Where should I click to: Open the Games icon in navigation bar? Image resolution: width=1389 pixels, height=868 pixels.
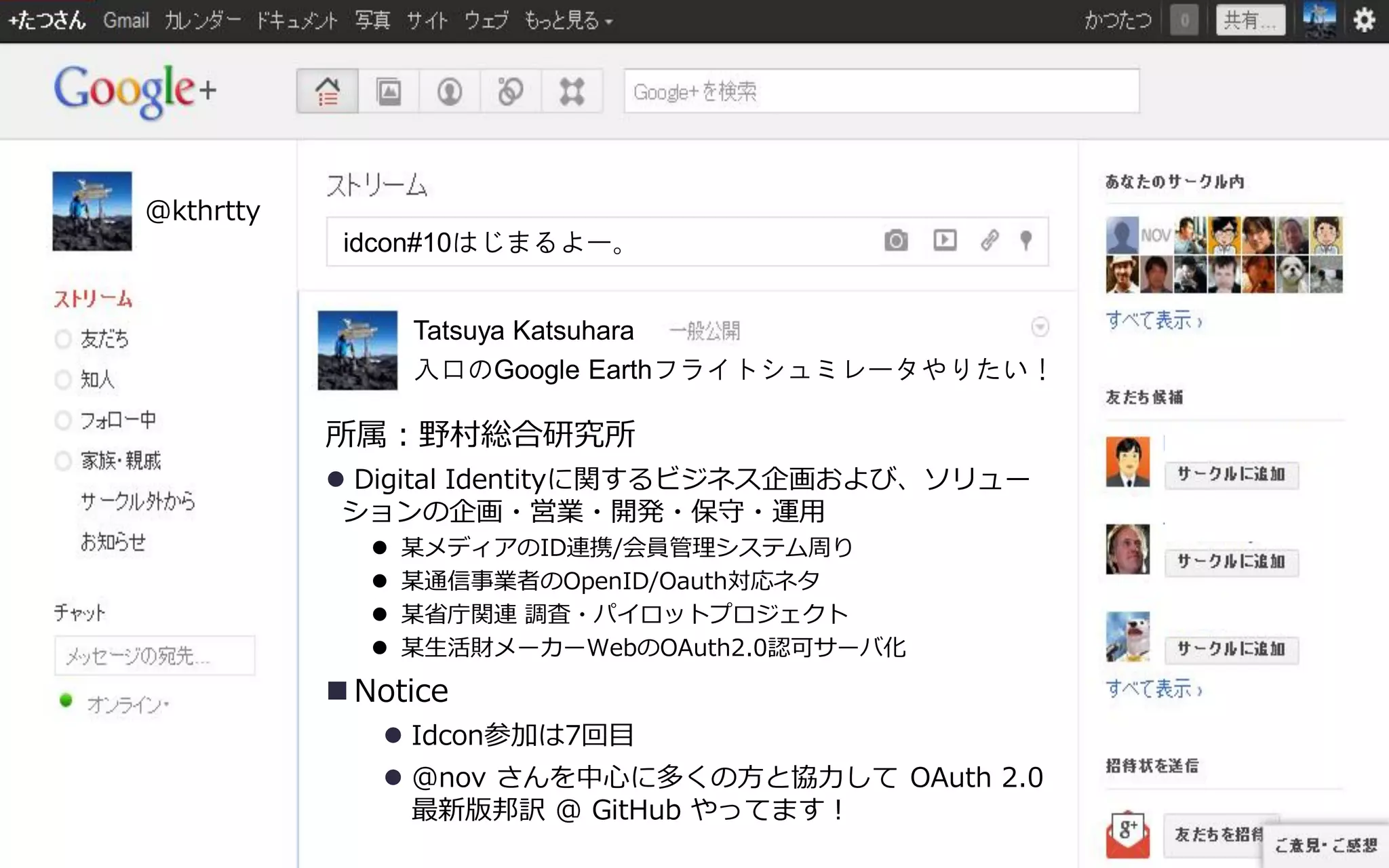pos(572,91)
